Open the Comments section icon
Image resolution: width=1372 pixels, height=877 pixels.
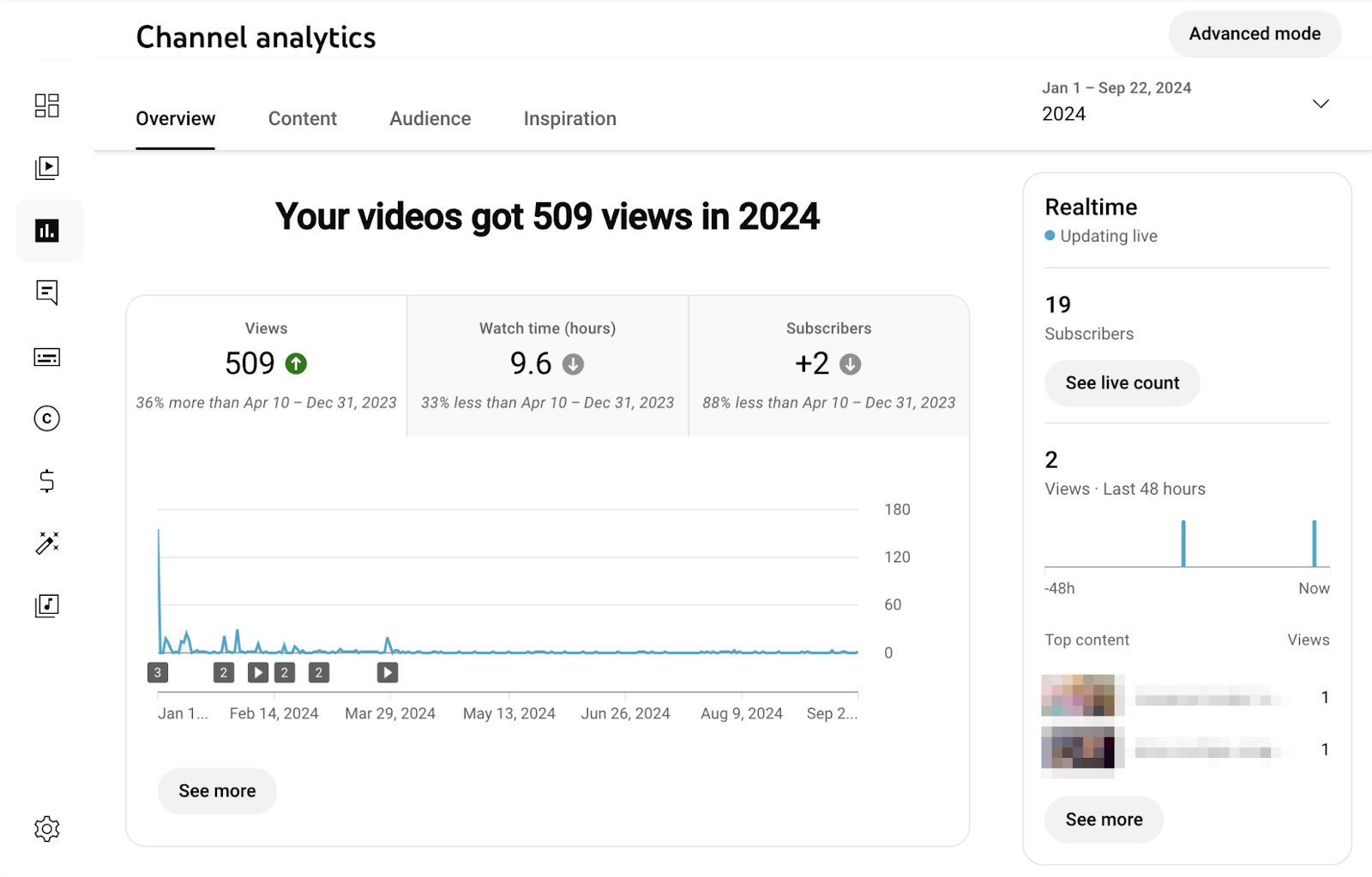click(x=47, y=293)
